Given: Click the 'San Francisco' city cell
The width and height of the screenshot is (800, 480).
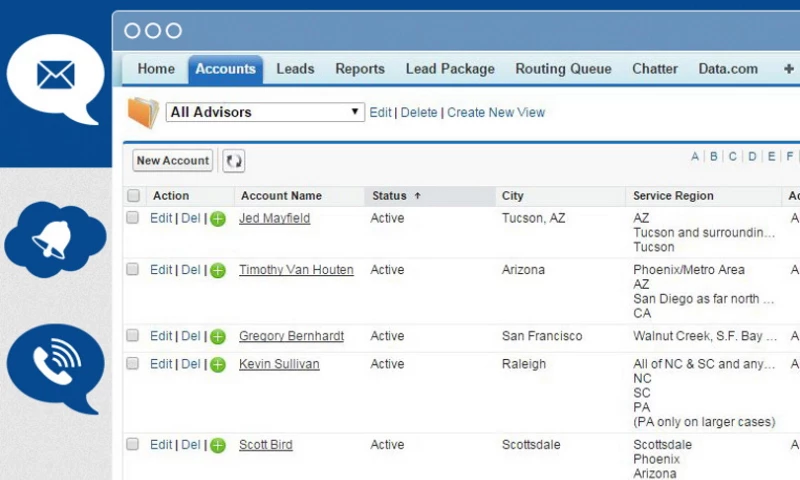Looking at the screenshot, I should tap(542, 336).
